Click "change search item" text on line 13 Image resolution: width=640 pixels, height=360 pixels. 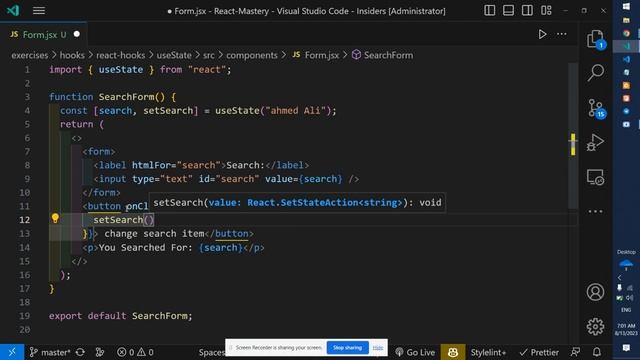[x=154, y=234]
